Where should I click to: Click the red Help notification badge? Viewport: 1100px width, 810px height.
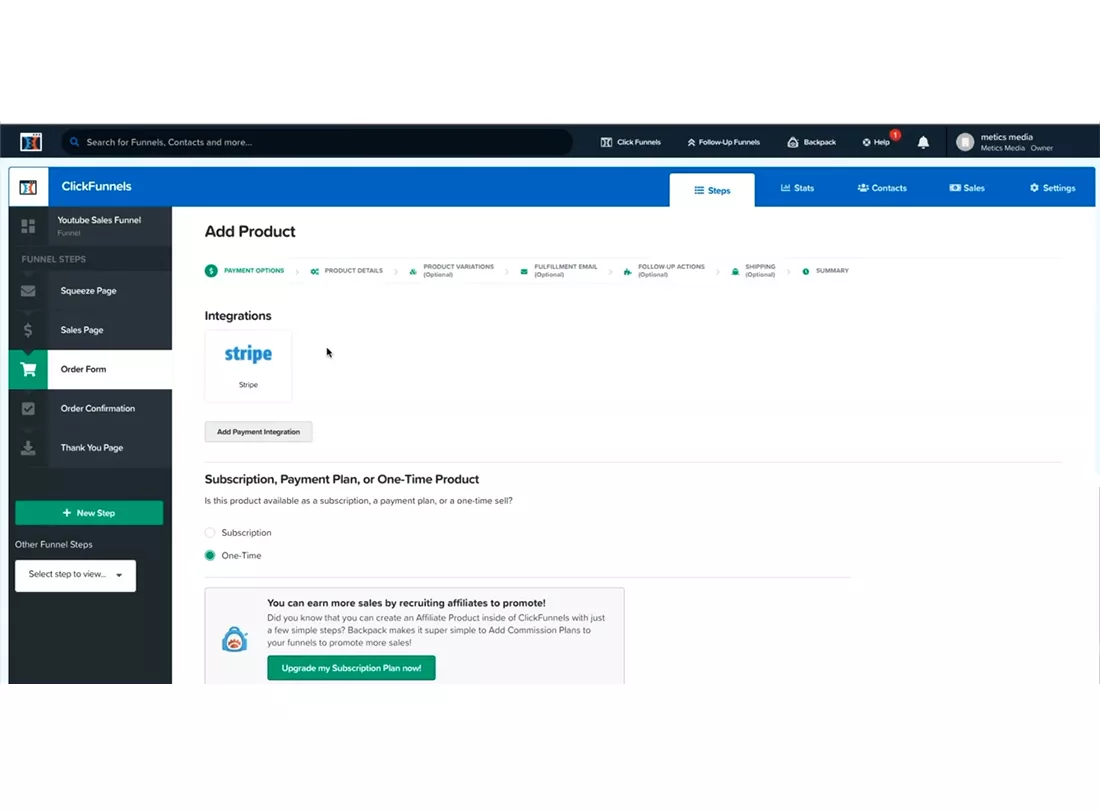click(x=896, y=135)
